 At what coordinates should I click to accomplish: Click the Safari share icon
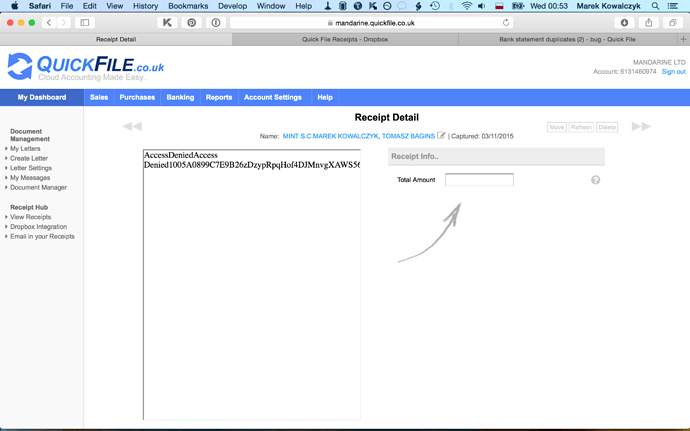[649, 22]
